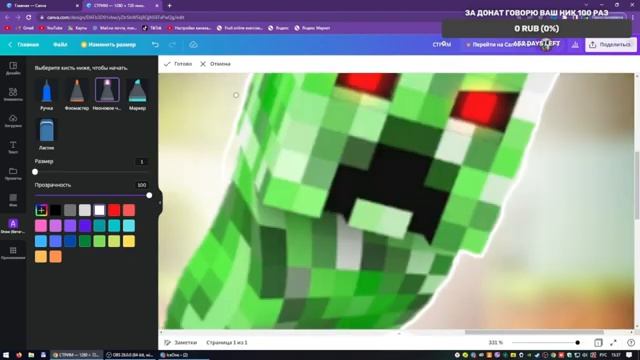Click Готово to finish drawing
The width and height of the screenshot is (640, 360).
[x=178, y=64]
